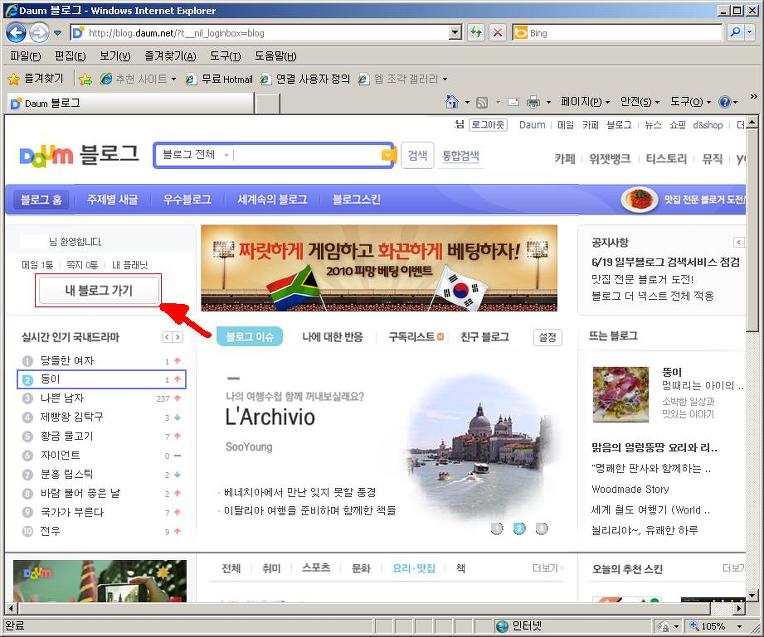Click the 즐겨찾기 favorites star button
Viewport: 764px width, 637px height.
[37, 78]
